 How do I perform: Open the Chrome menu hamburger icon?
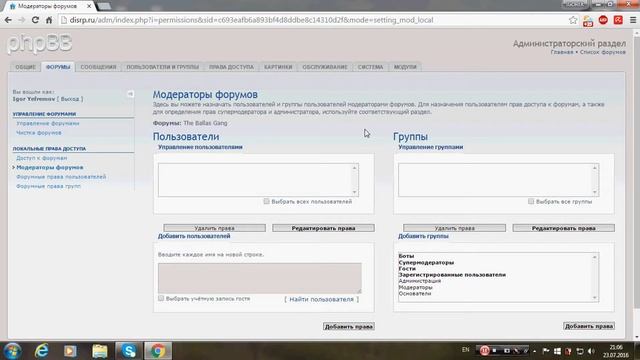[x=633, y=20]
